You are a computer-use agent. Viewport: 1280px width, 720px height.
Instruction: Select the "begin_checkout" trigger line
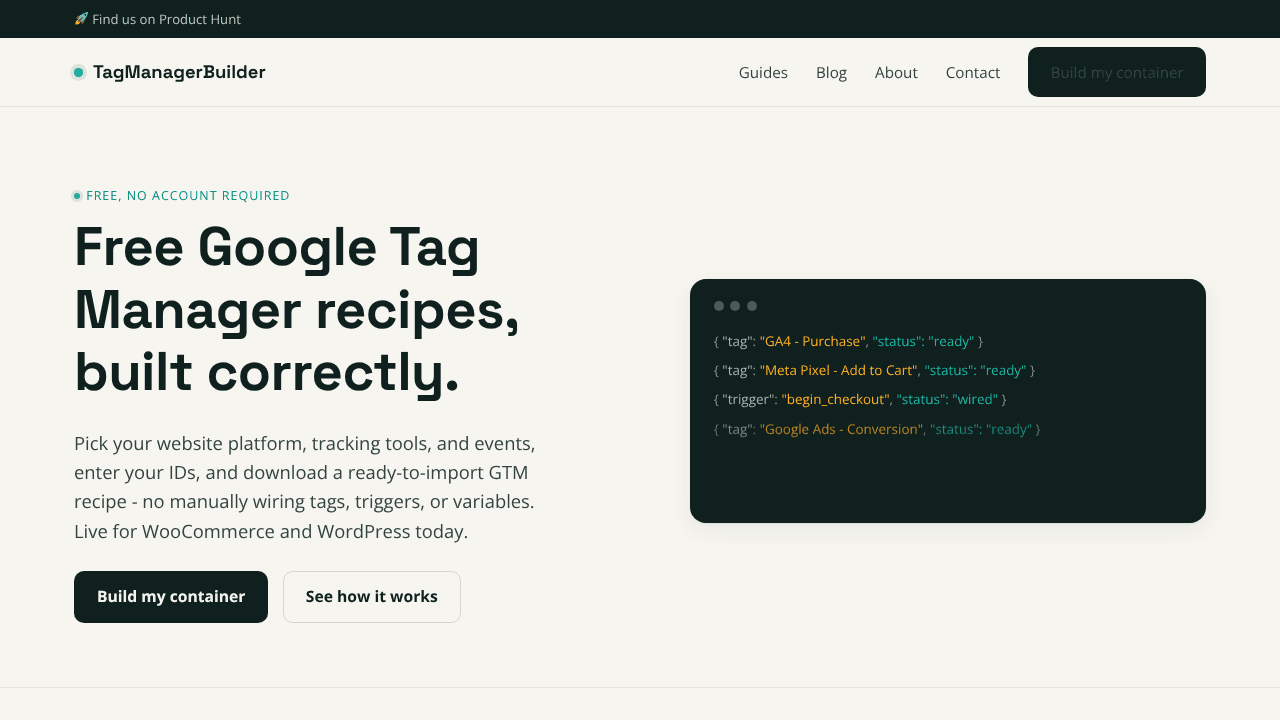pyautogui.click(x=860, y=399)
